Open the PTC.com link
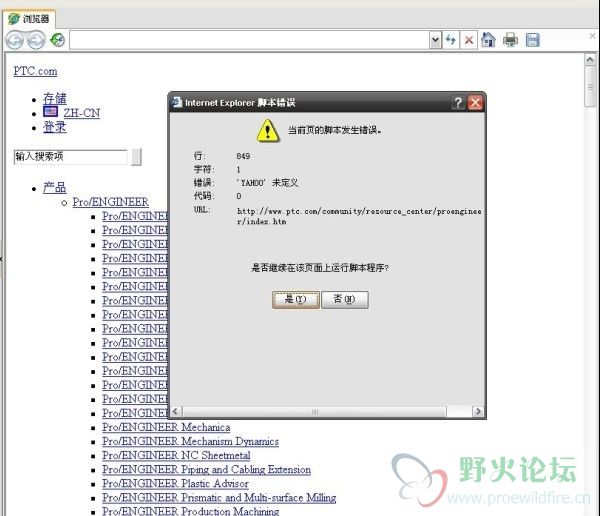This screenshot has height=516, width=600. click(x=35, y=71)
